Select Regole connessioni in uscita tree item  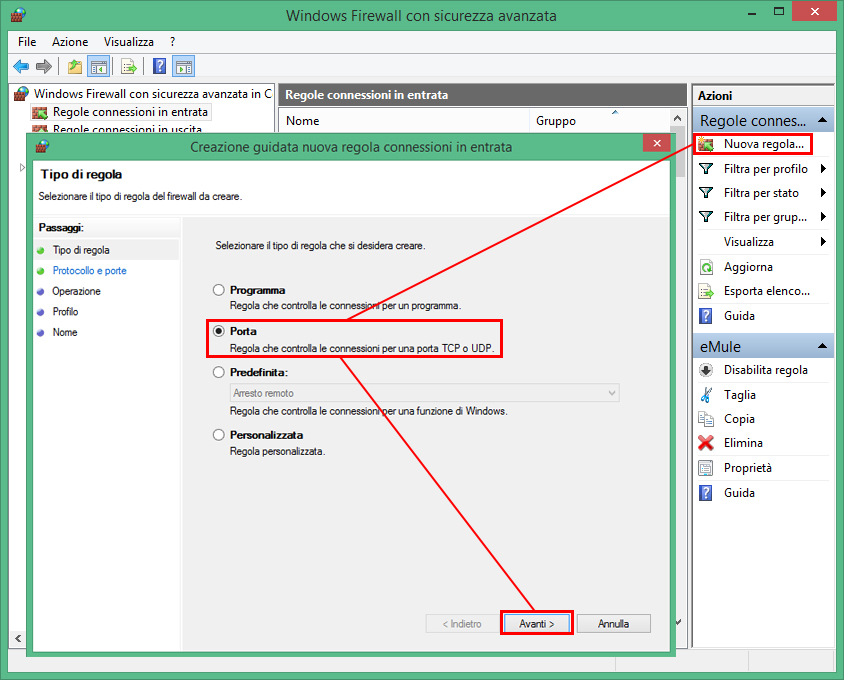(127, 129)
